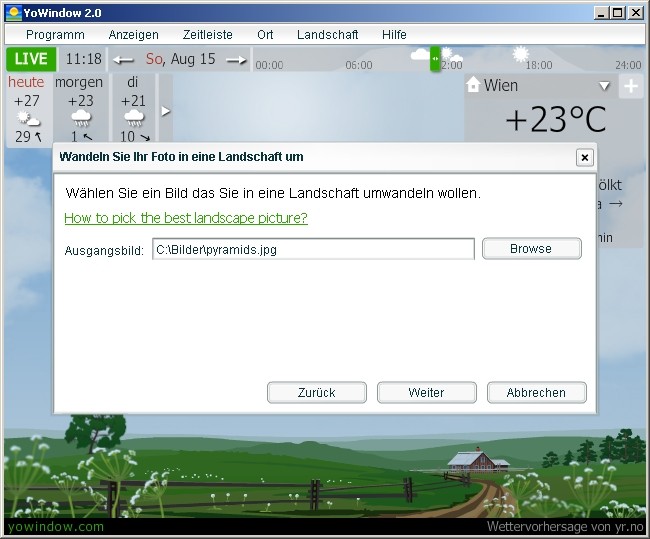The image size is (650, 539).
Task: Expand more forecast days with arrow
Action: [x=166, y=111]
